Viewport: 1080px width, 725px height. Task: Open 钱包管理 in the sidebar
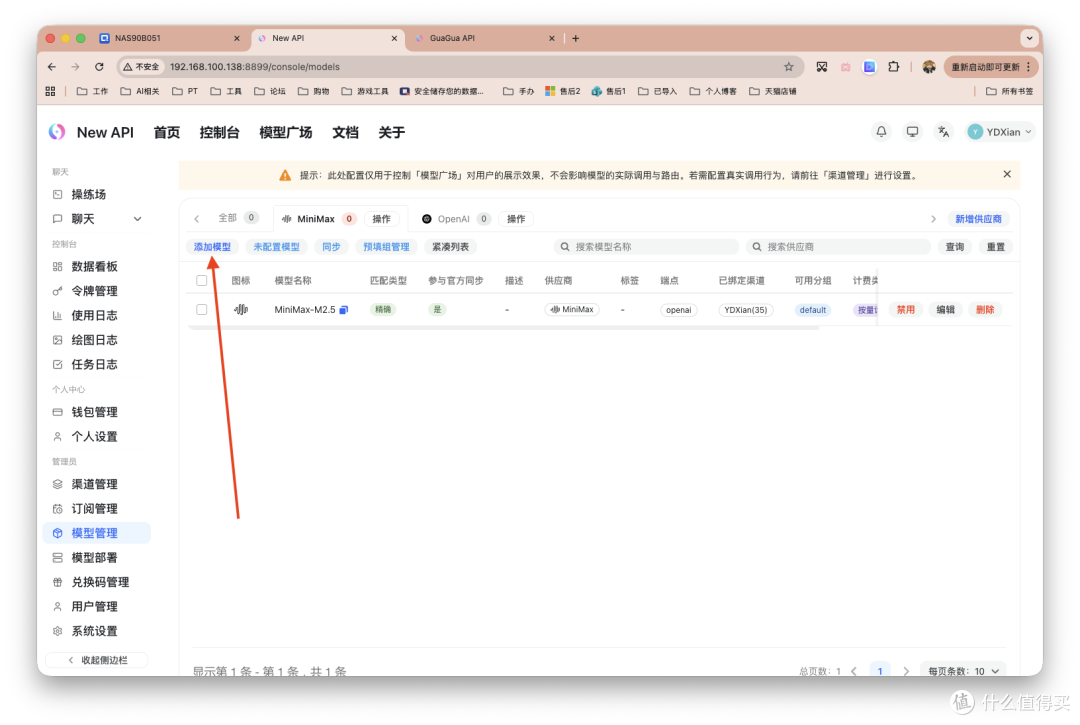point(96,412)
